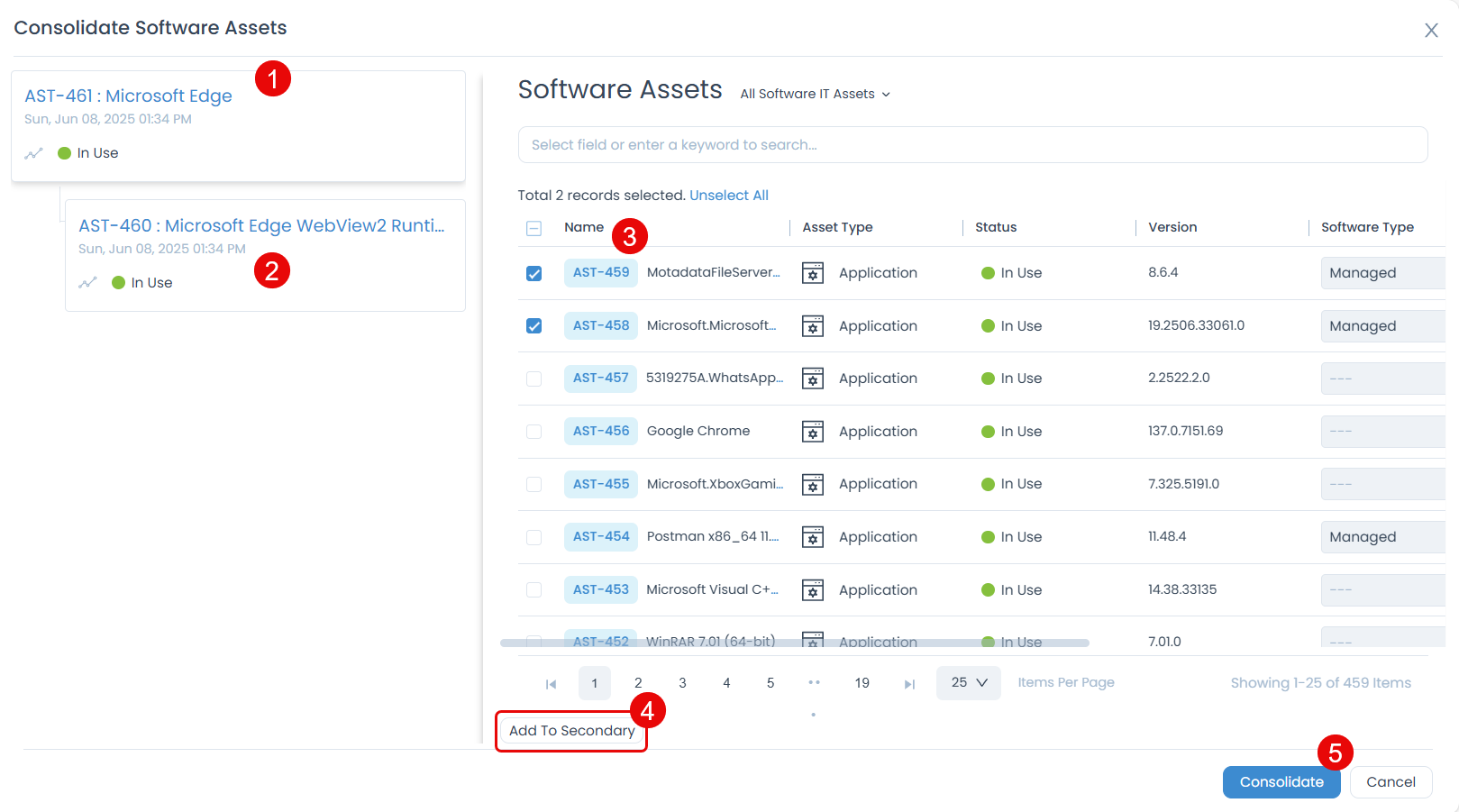Click the Application icon beside Postman x86_64
Viewport: 1459px width, 812px height.
[x=812, y=536]
